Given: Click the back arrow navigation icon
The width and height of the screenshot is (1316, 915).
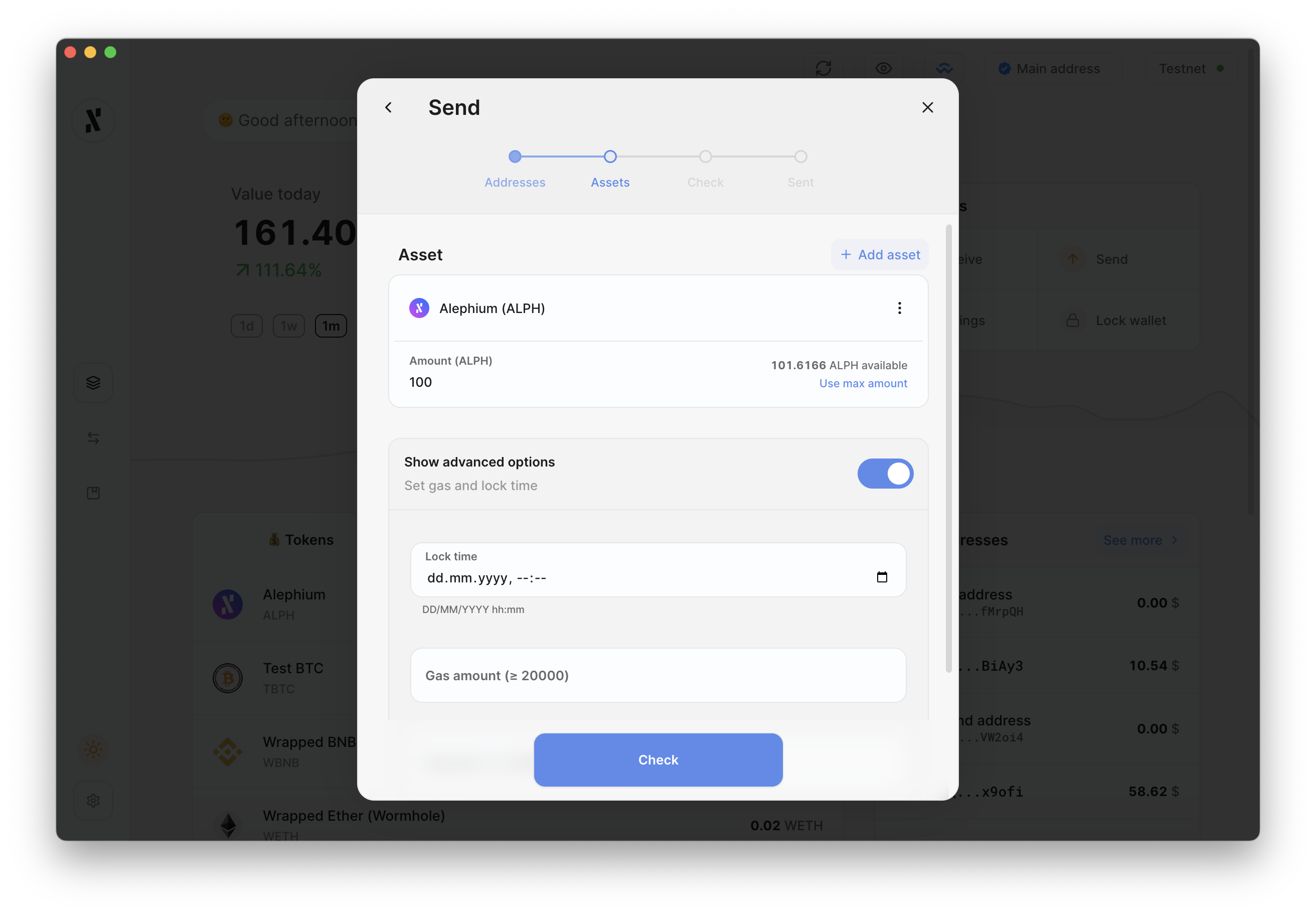Looking at the screenshot, I should pyautogui.click(x=389, y=107).
